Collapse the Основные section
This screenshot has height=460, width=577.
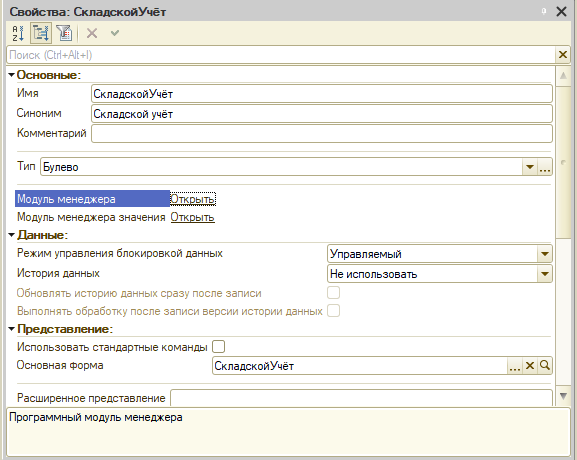[11, 75]
